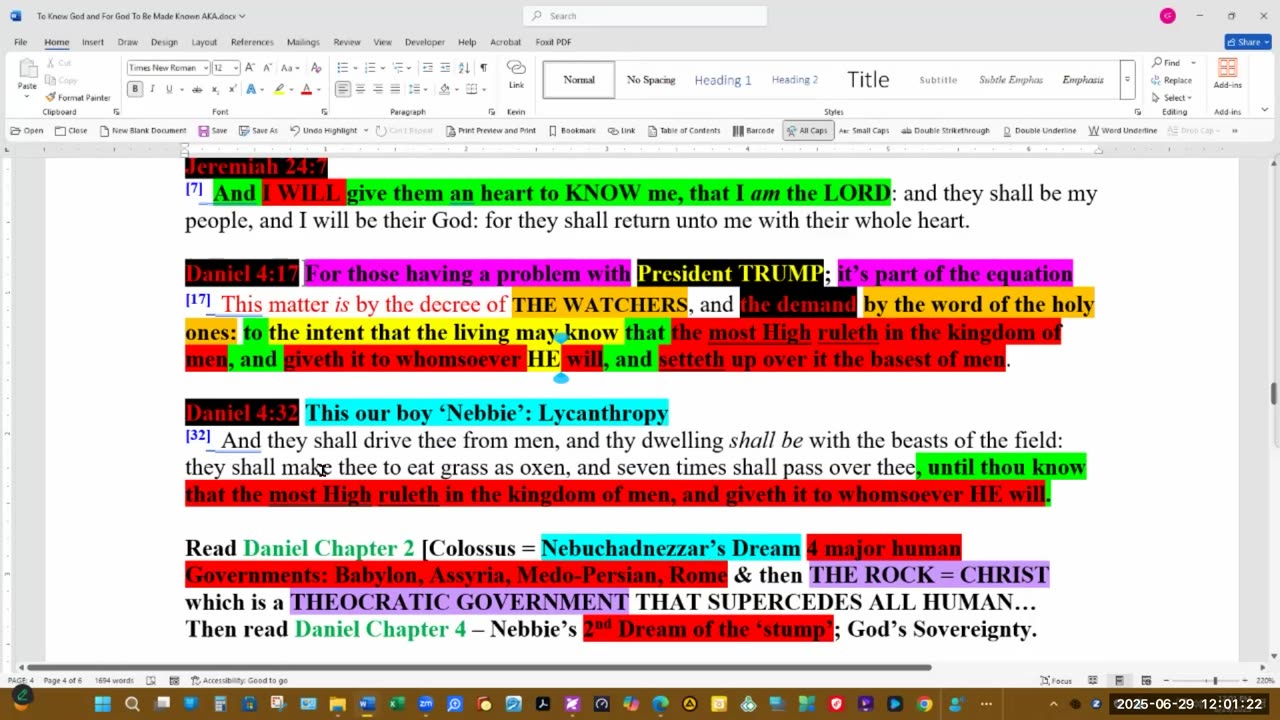Apply the Title style
Image resolution: width=1280 pixels, height=720 pixels.
tap(868, 80)
